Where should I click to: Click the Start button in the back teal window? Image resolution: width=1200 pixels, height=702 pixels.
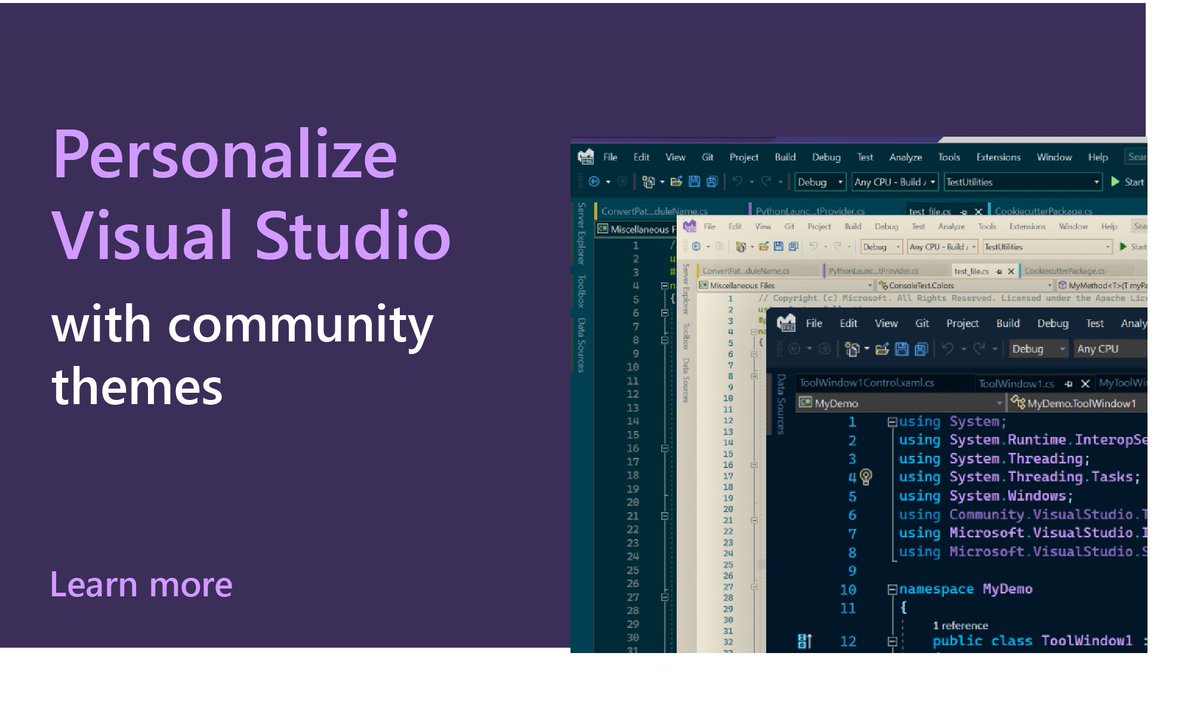coord(1128,182)
